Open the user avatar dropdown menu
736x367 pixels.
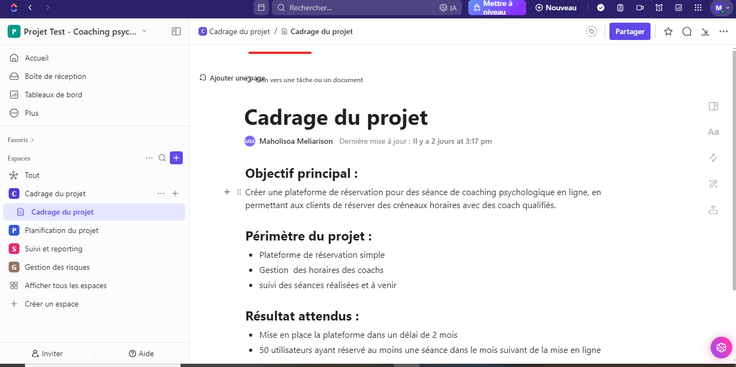point(721,8)
